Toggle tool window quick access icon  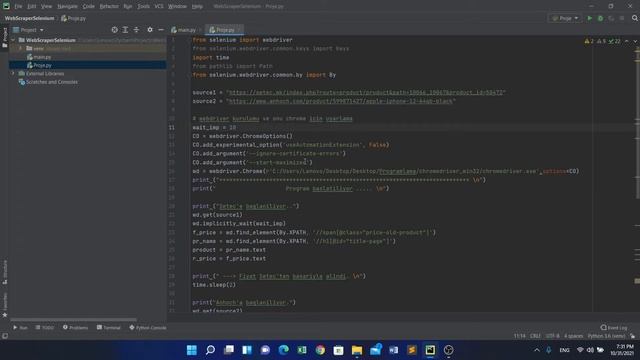pos(5,336)
